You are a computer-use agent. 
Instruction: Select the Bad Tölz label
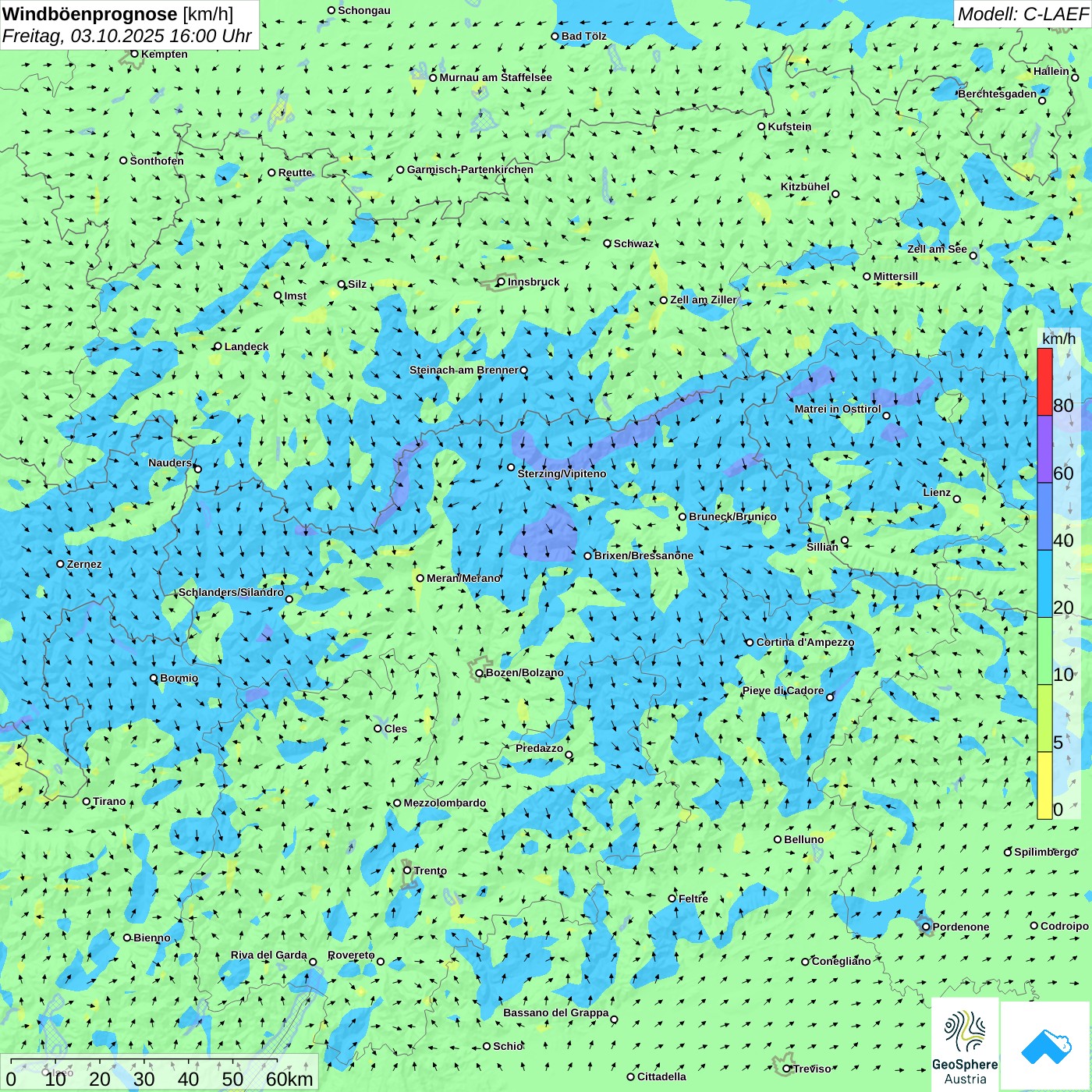584,36
